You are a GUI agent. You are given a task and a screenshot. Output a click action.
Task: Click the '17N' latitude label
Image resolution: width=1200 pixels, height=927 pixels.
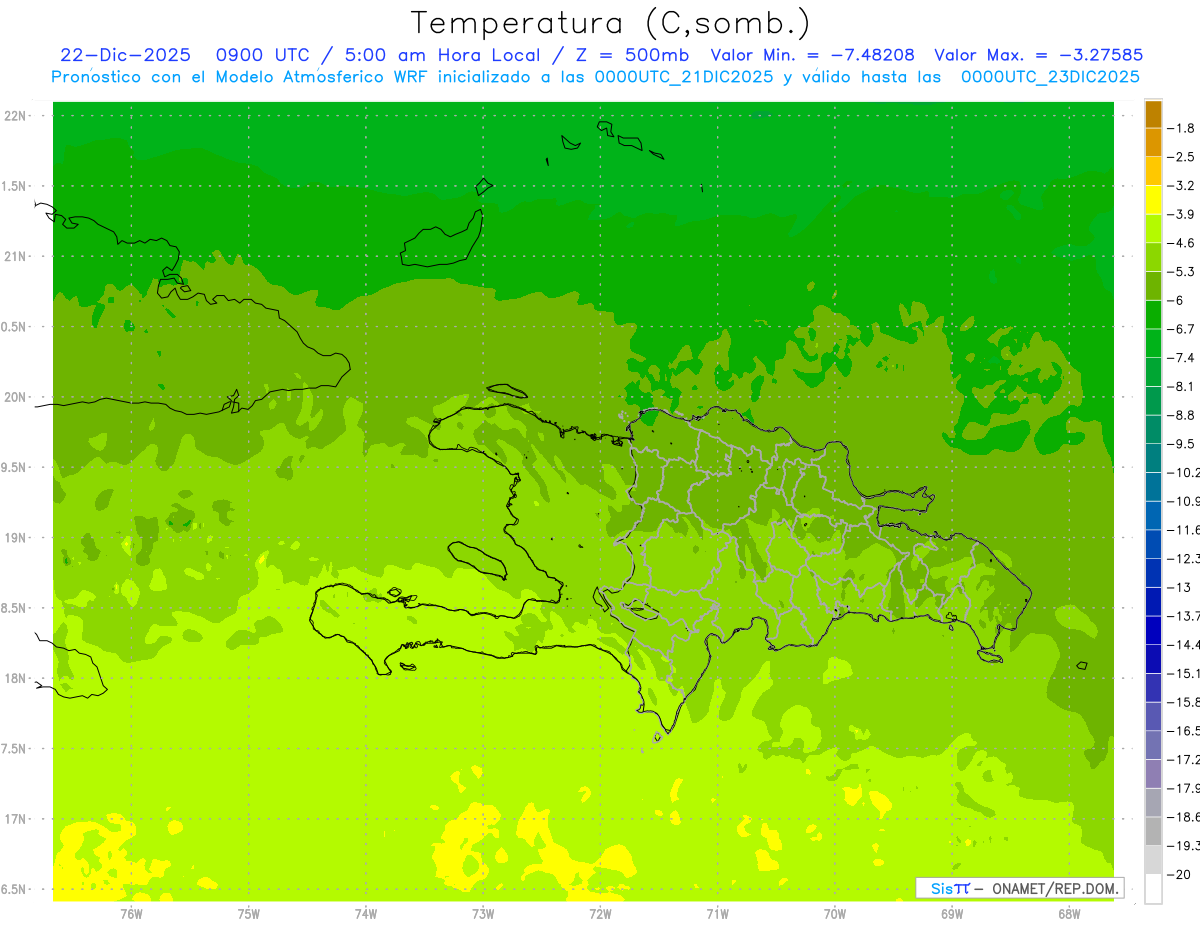click(x=16, y=819)
